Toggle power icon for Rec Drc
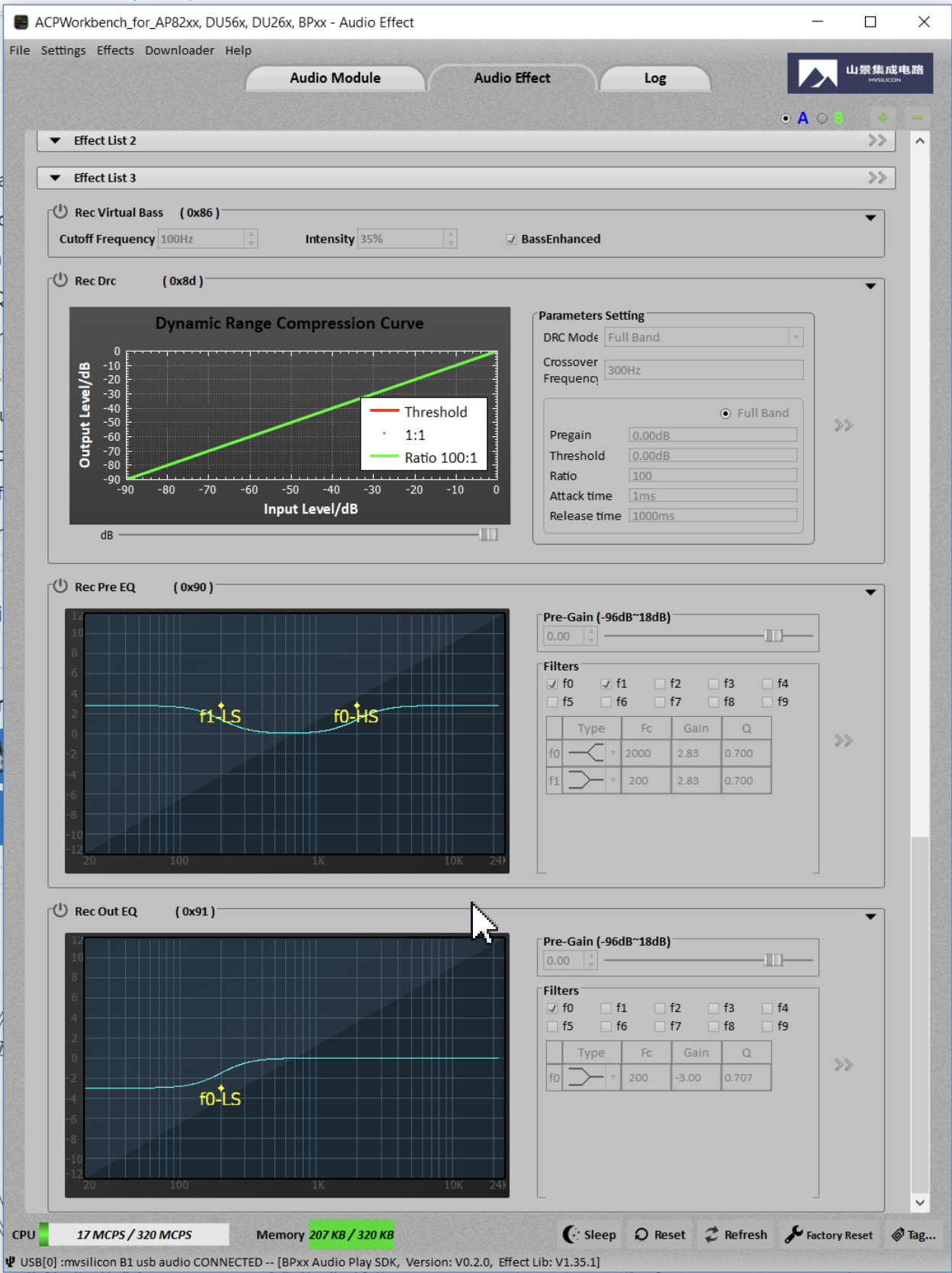952x1273 pixels. [x=59, y=280]
